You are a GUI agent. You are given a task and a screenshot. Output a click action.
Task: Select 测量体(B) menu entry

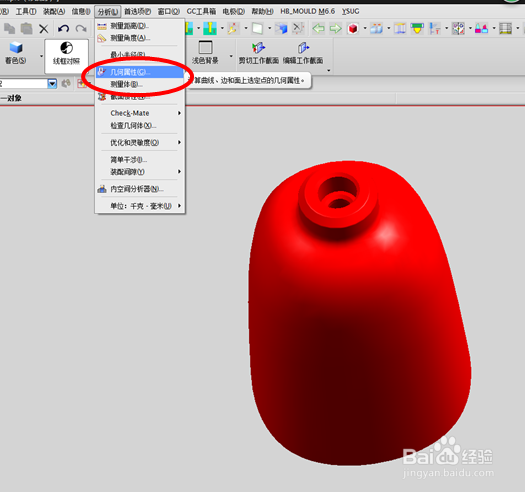(x=140, y=84)
